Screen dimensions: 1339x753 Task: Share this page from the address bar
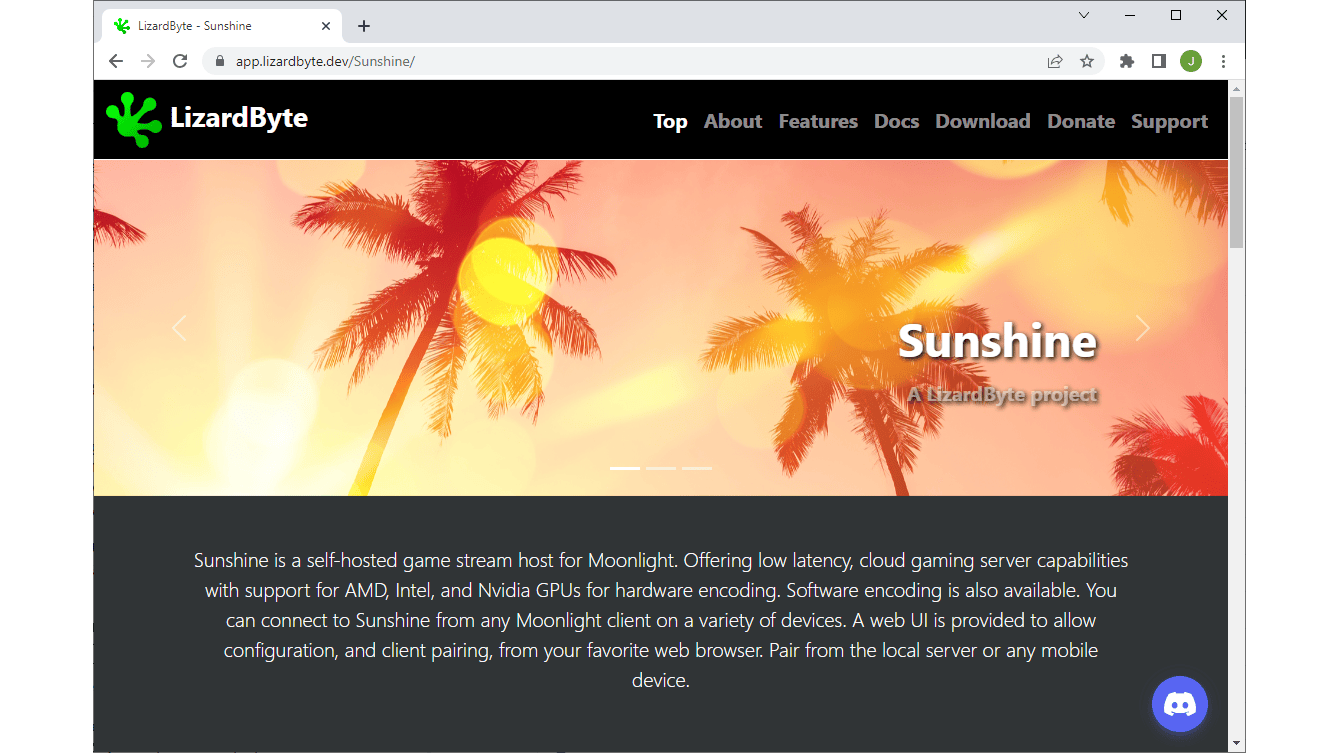1055,61
